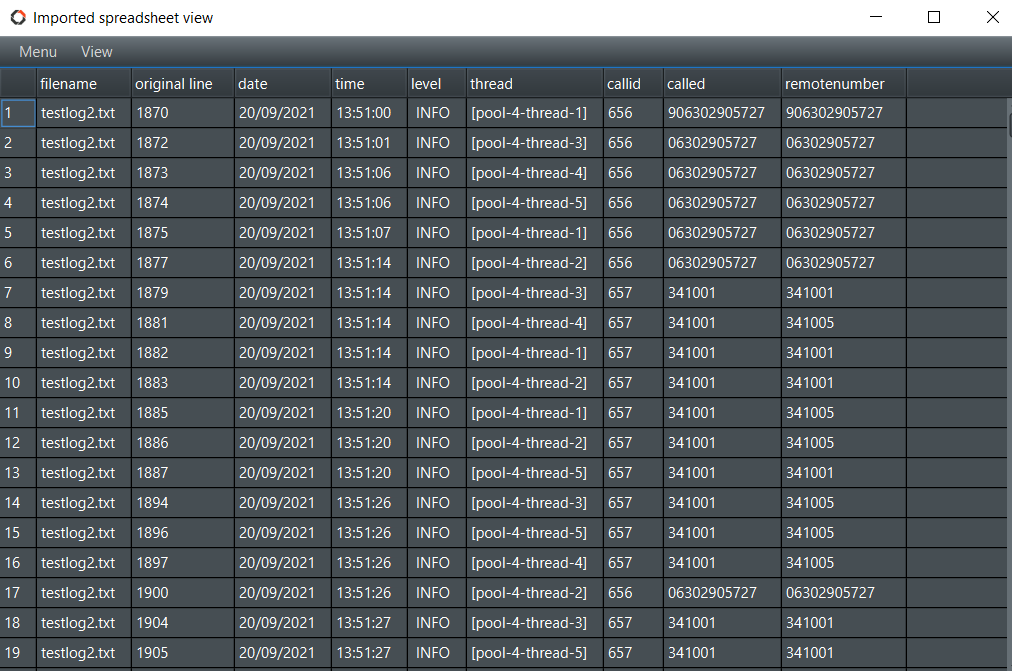Select callid 656 in row 6

[x=634, y=263]
